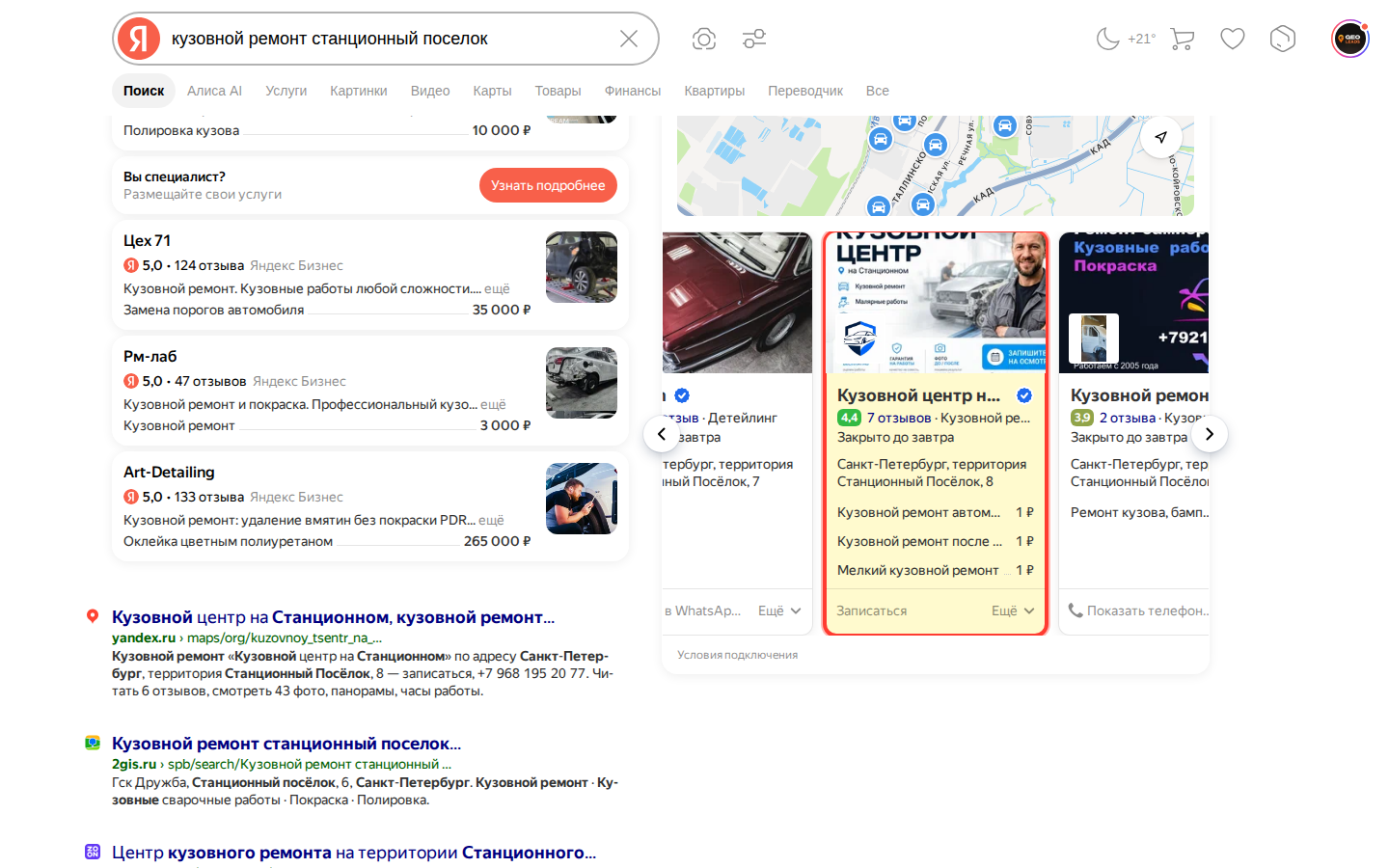The width and height of the screenshot is (1389, 868).
Task: Click Замена порогов автомобиля 35 000 ₽ row
Action: coord(327,310)
